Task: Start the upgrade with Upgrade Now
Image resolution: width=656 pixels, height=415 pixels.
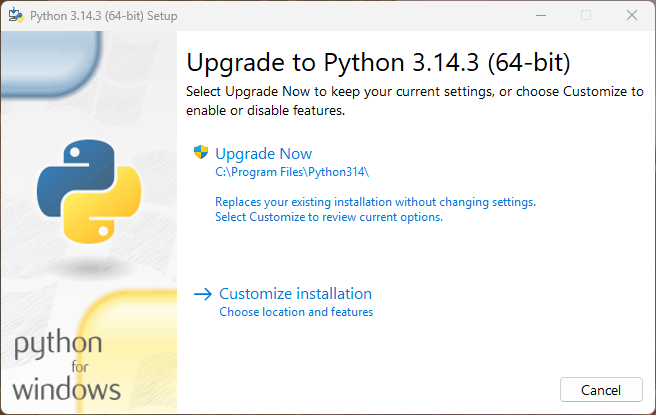Action: click(x=263, y=154)
